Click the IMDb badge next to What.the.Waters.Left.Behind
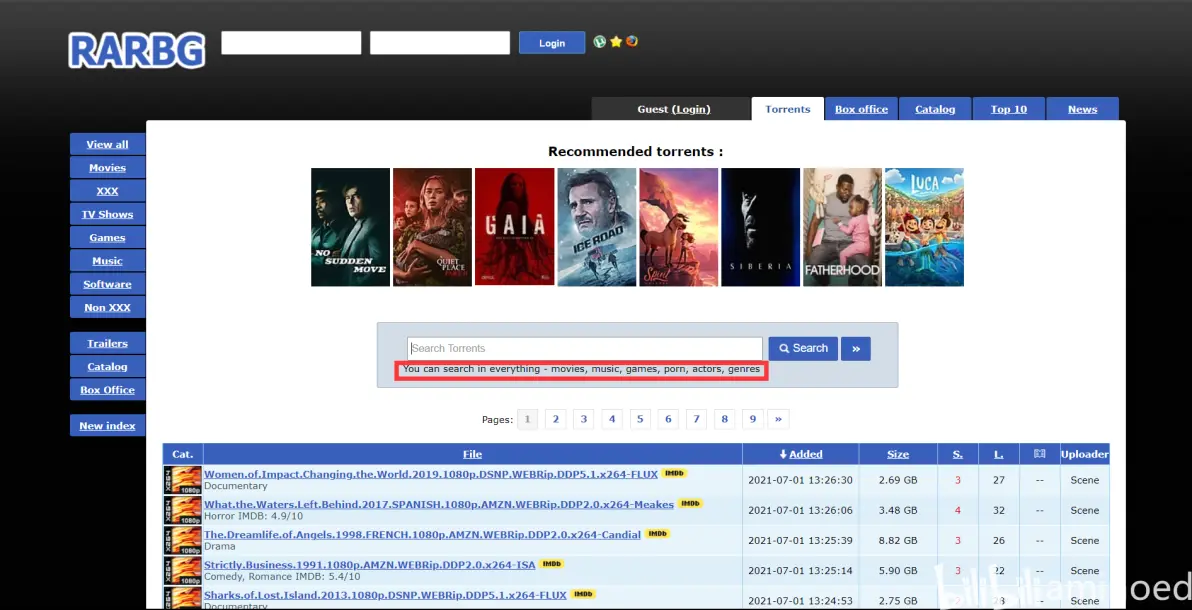Viewport: 1192px width, 610px height. point(690,504)
